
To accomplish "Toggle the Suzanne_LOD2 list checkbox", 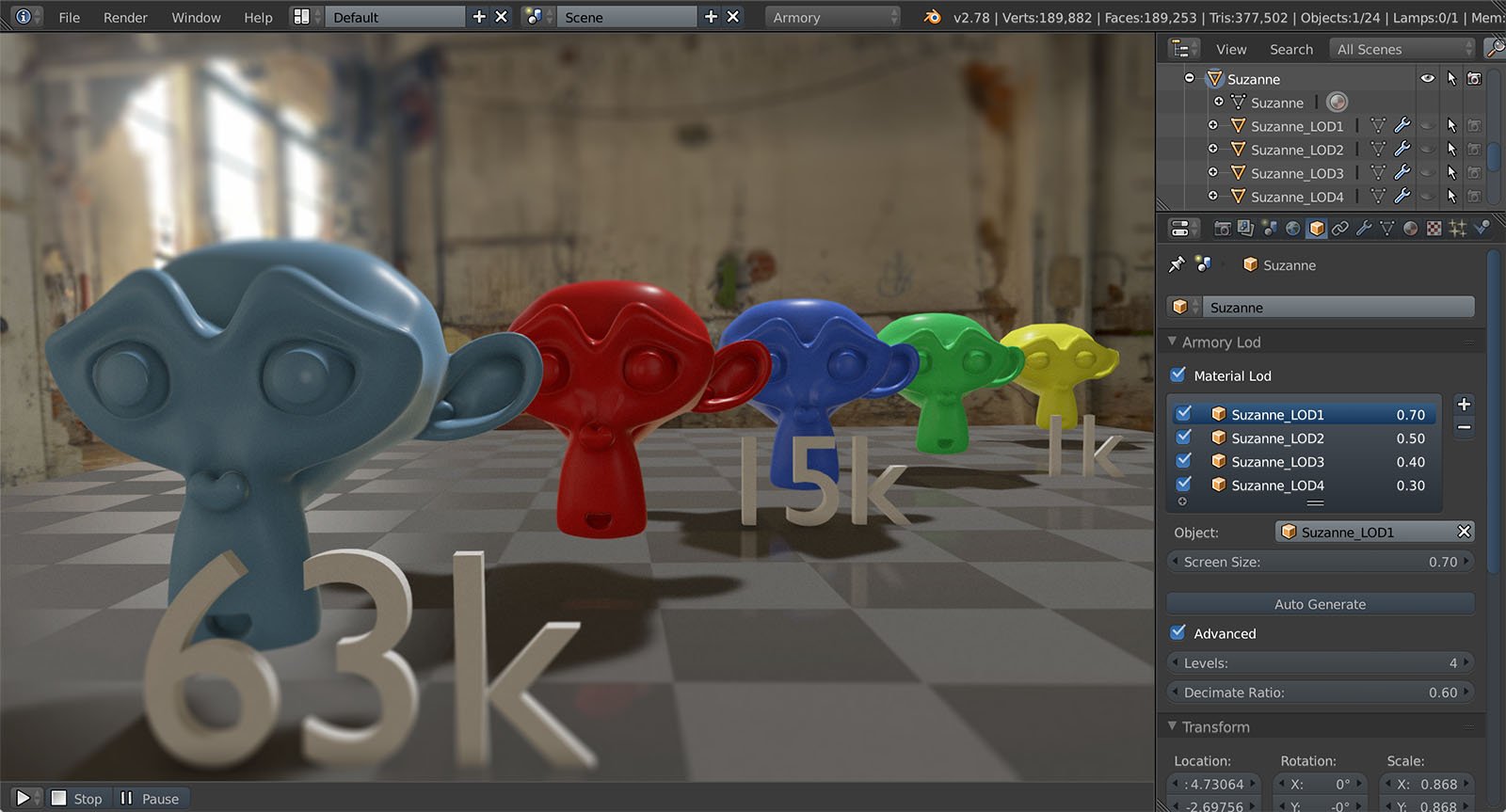I will [x=1184, y=437].
